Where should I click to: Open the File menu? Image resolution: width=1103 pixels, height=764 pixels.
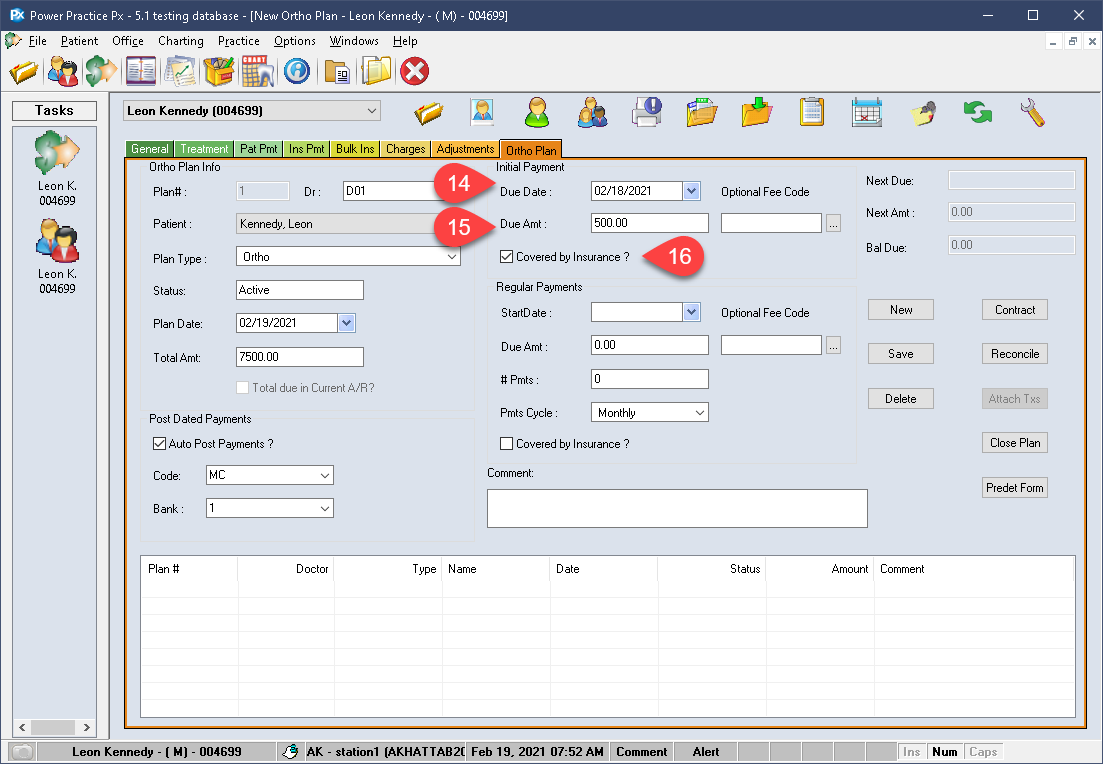[37, 41]
